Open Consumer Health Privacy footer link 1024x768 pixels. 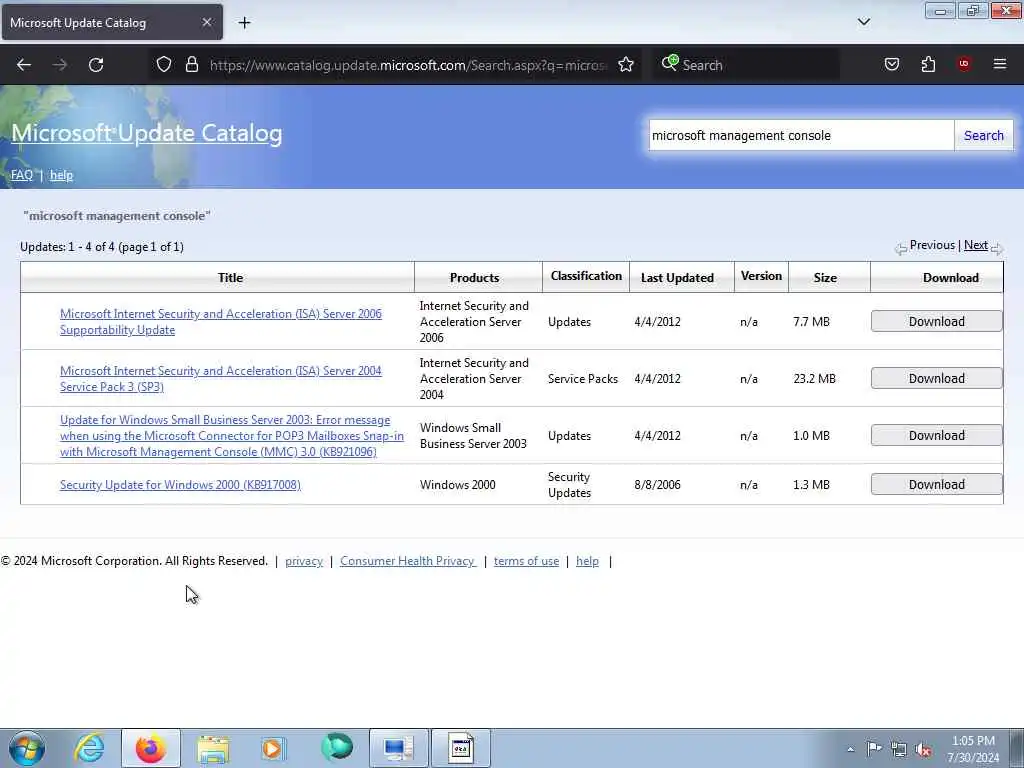408,561
